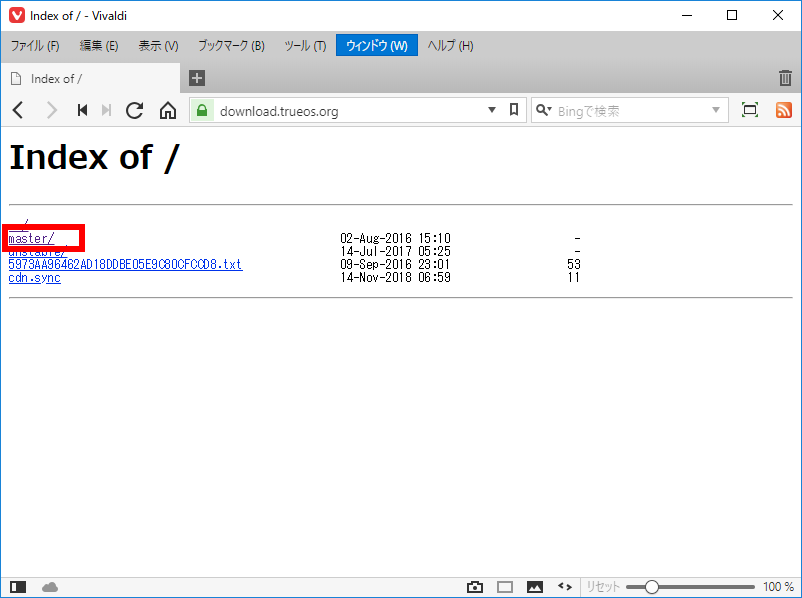This screenshot has height=598, width=802.
Task: Adjust the page zoom slider
Action: tap(690, 587)
